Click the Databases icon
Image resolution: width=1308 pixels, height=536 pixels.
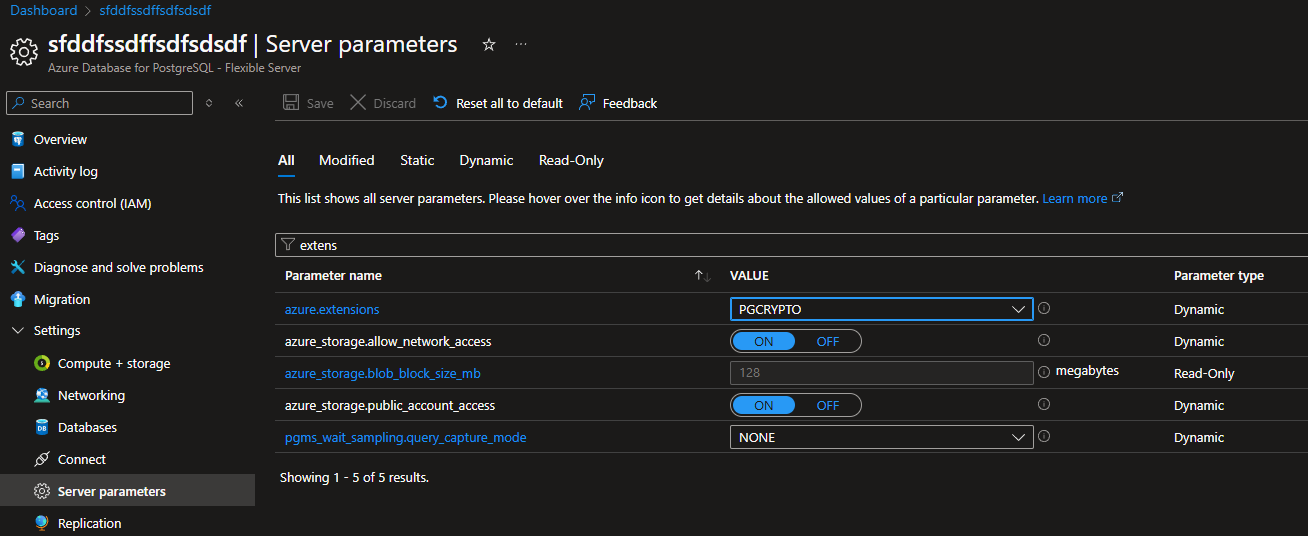coord(42,427)
